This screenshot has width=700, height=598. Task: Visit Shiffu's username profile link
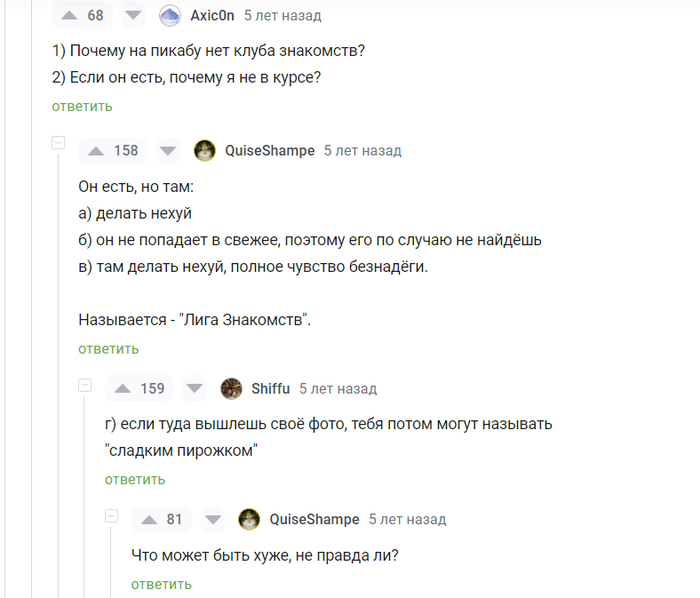271,389
